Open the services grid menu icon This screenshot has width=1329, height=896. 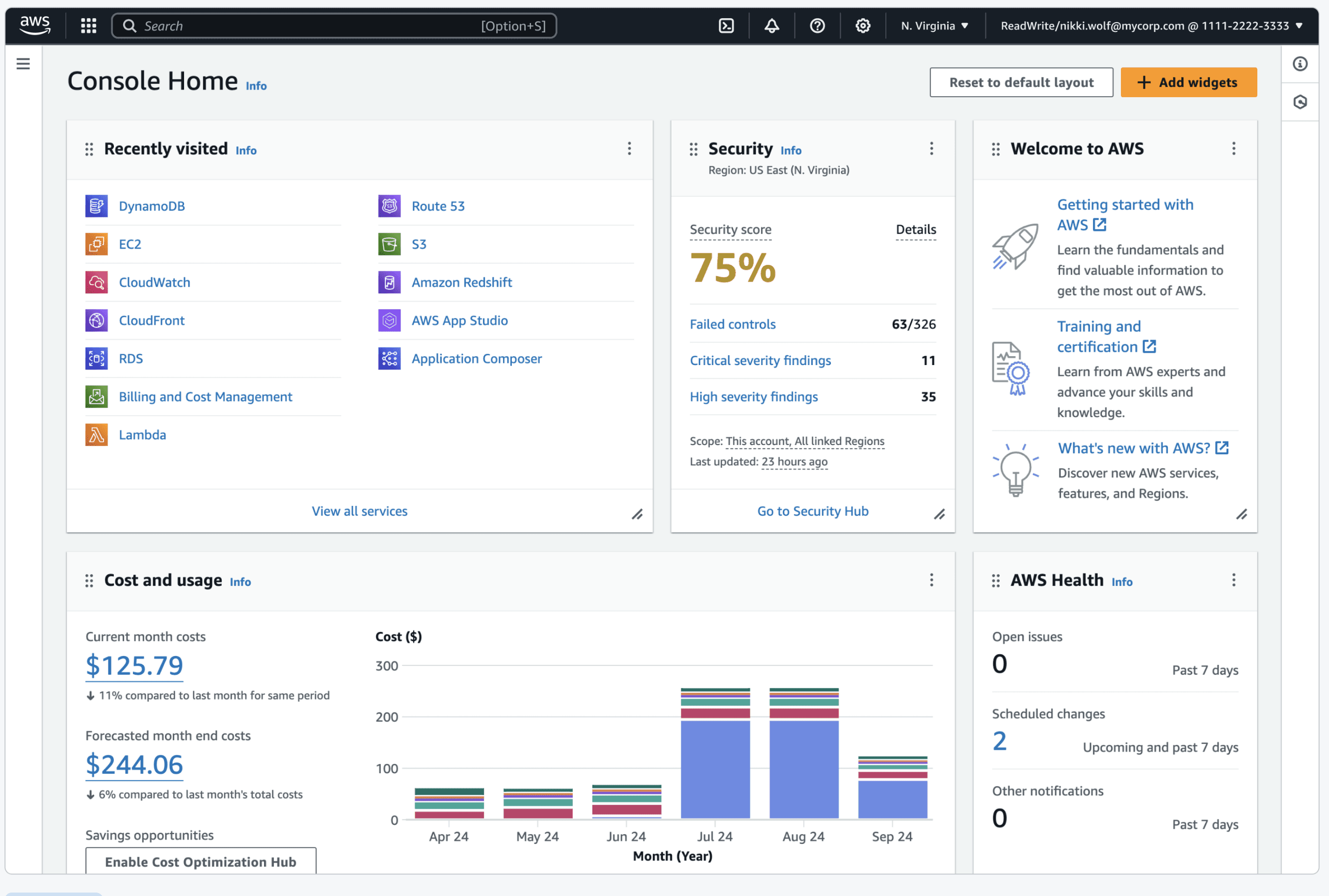88,26
